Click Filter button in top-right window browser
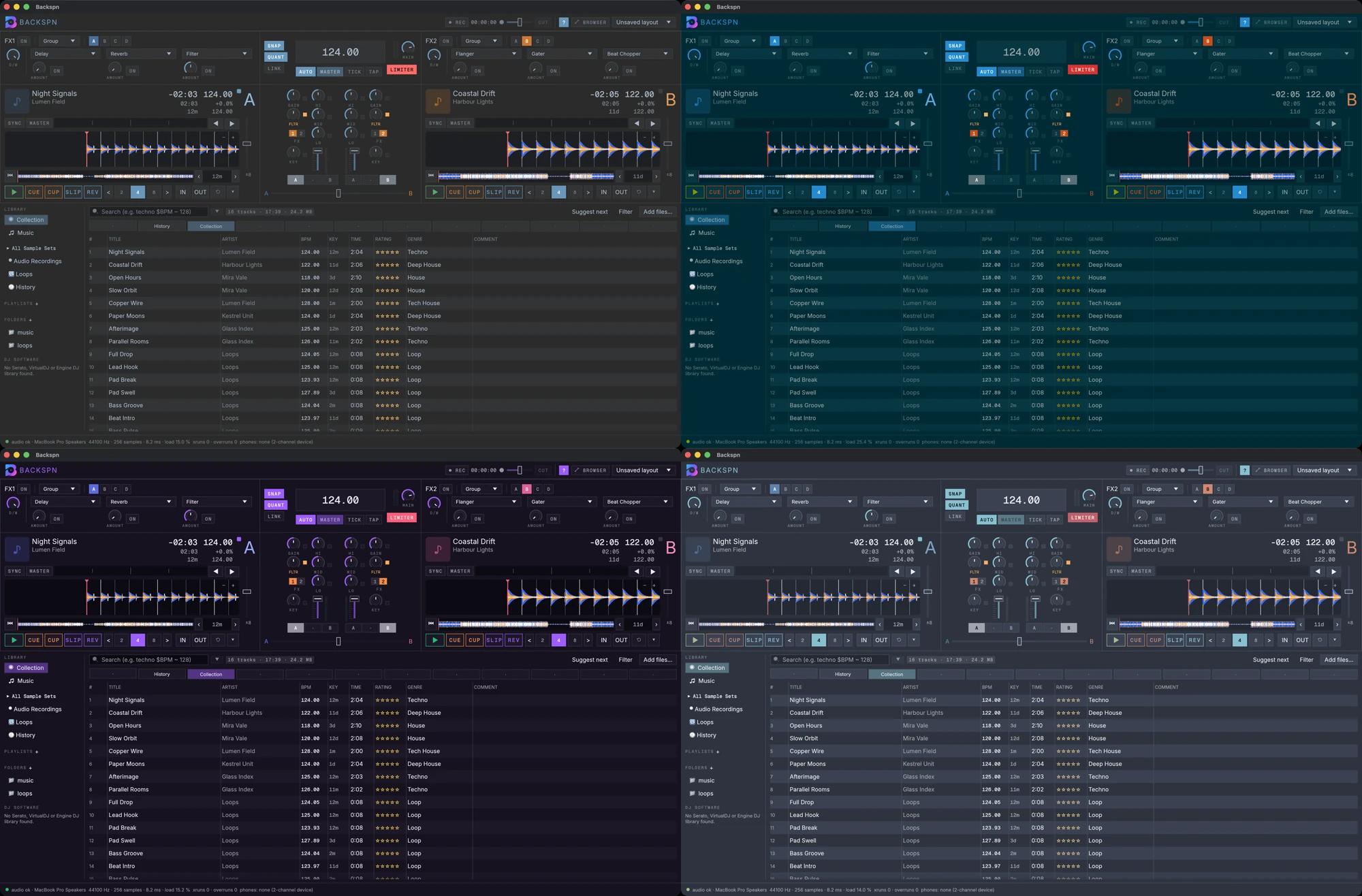Viewport: 1362px width, 896px height. (x=1306, y=212)
